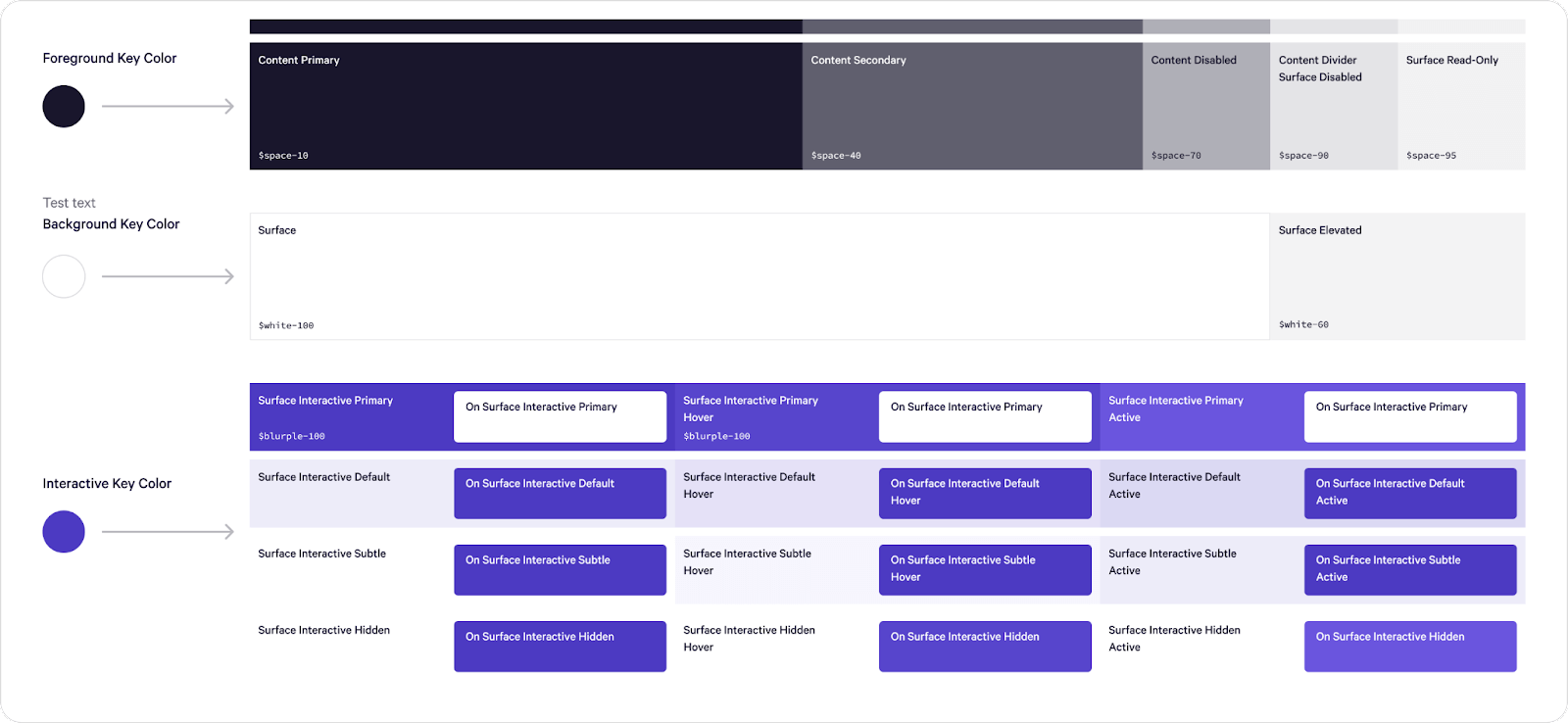Click the Foreground Key Color heading
The height and width of the screenshot is (723, 1568).
click(110, 58)
